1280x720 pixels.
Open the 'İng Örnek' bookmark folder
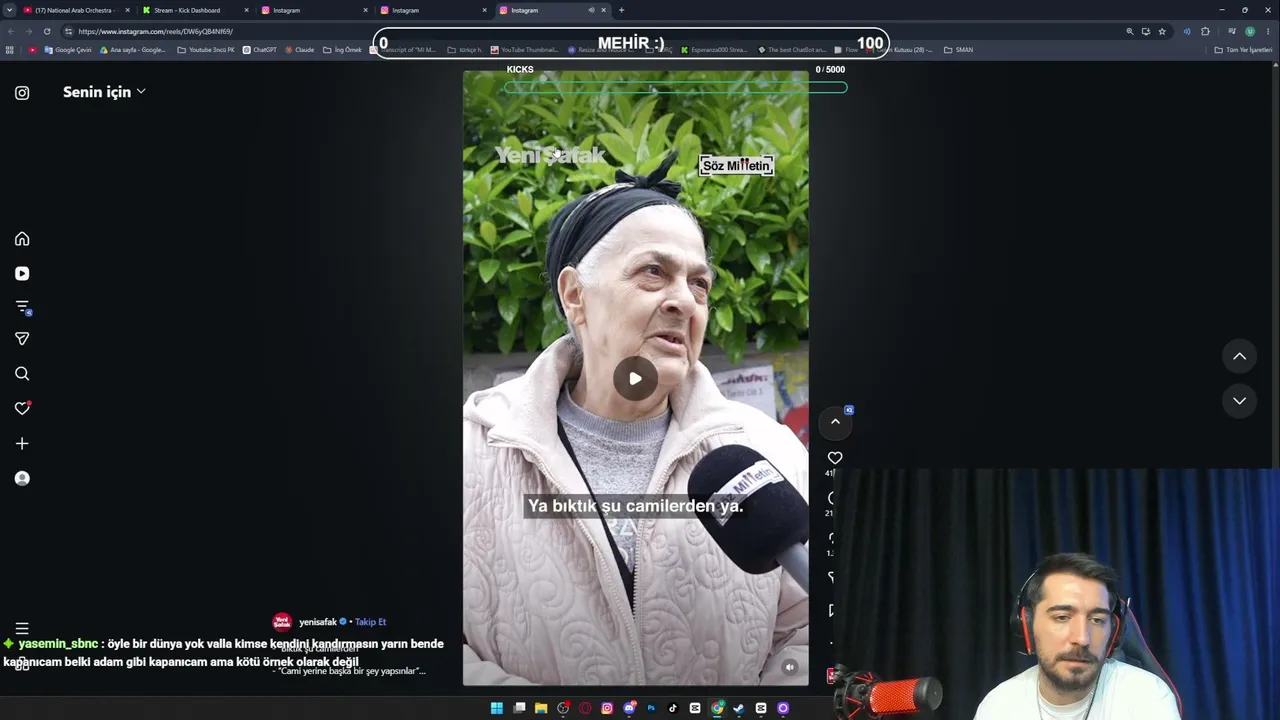[x=342, y=49]
